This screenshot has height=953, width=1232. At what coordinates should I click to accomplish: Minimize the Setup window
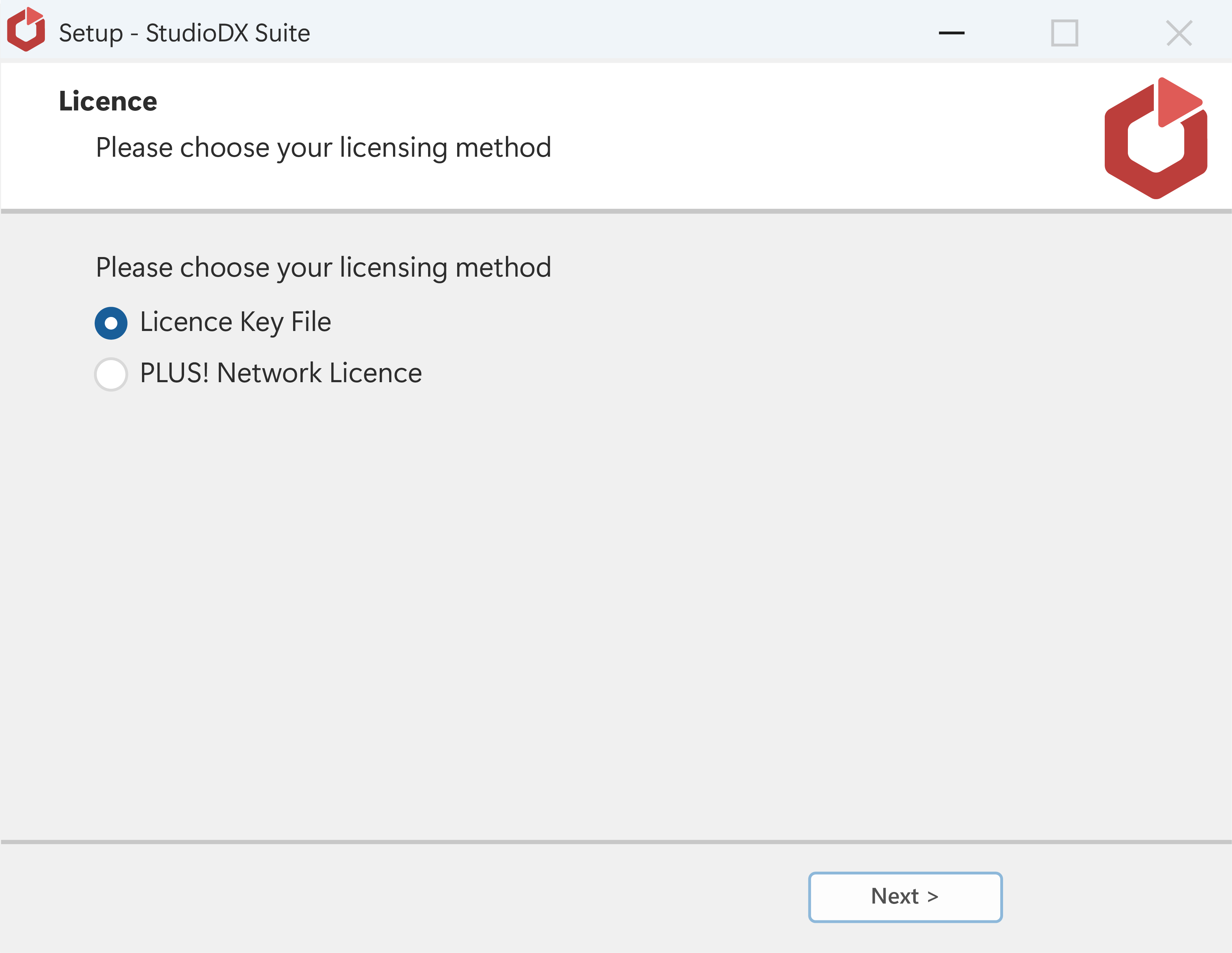[x=951, y=33]
